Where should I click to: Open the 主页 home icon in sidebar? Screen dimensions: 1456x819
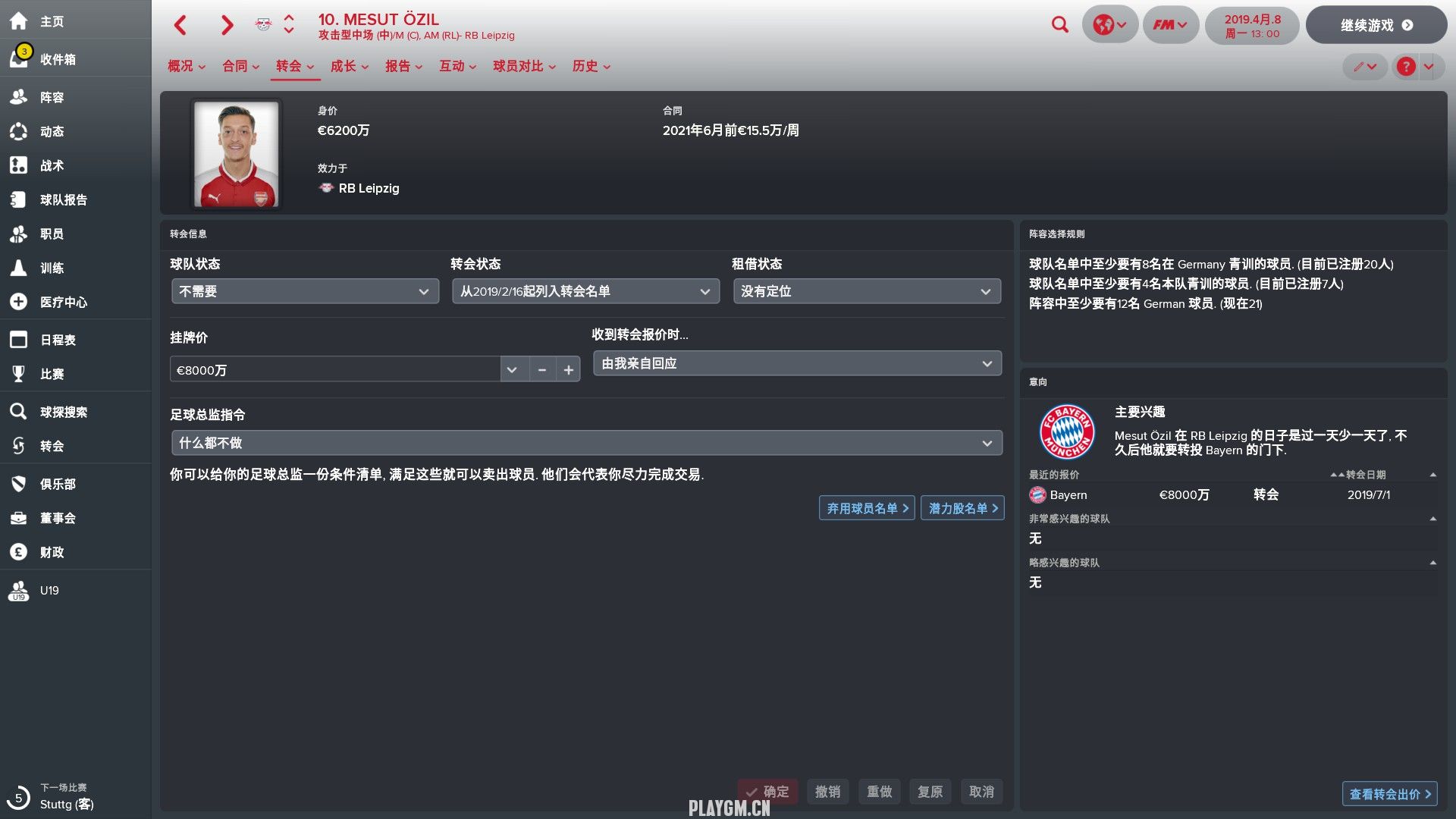pyautogui.click(x=18, y=21)
